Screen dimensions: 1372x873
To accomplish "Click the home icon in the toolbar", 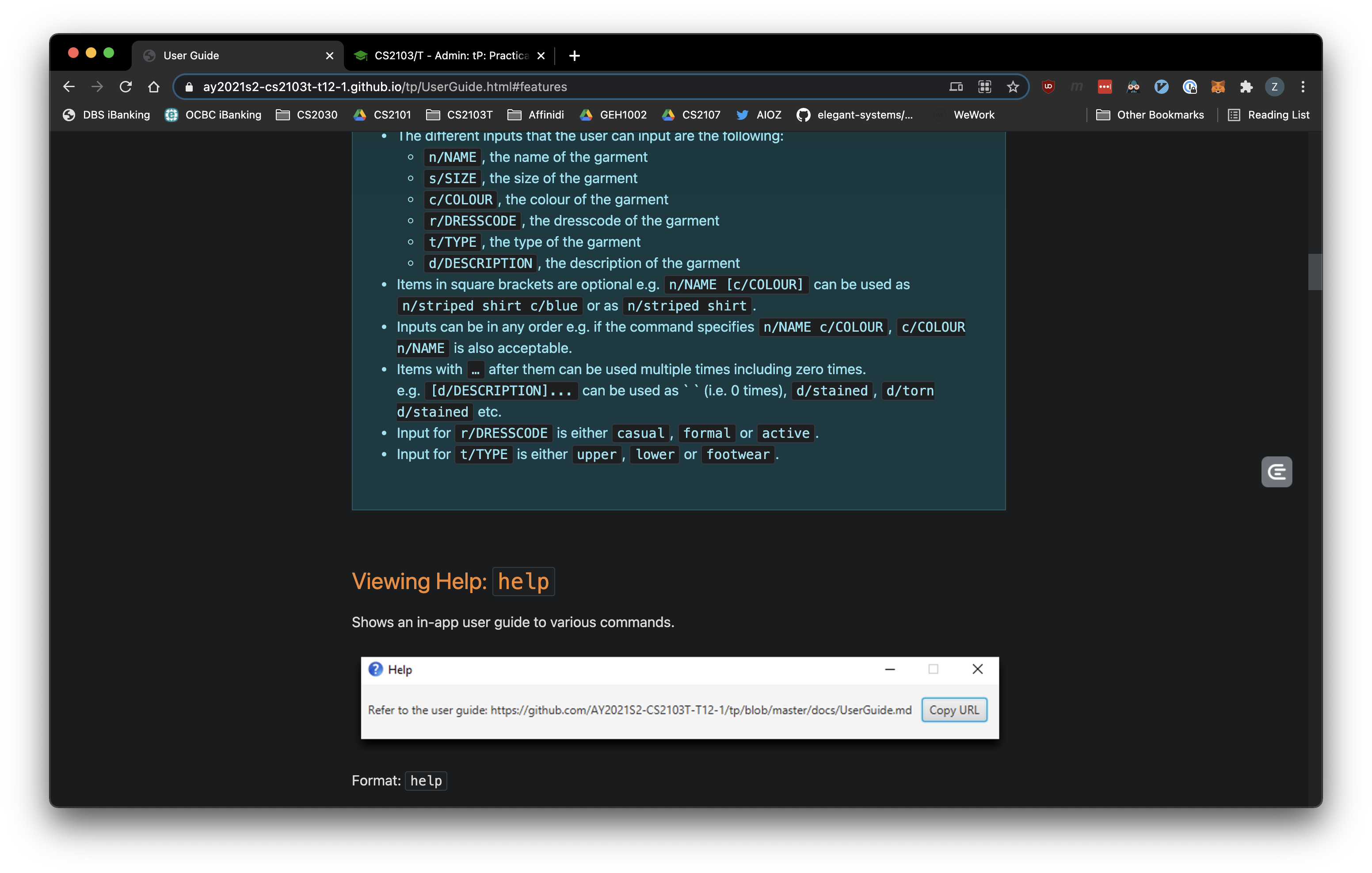I will click(x=153, y=87).
